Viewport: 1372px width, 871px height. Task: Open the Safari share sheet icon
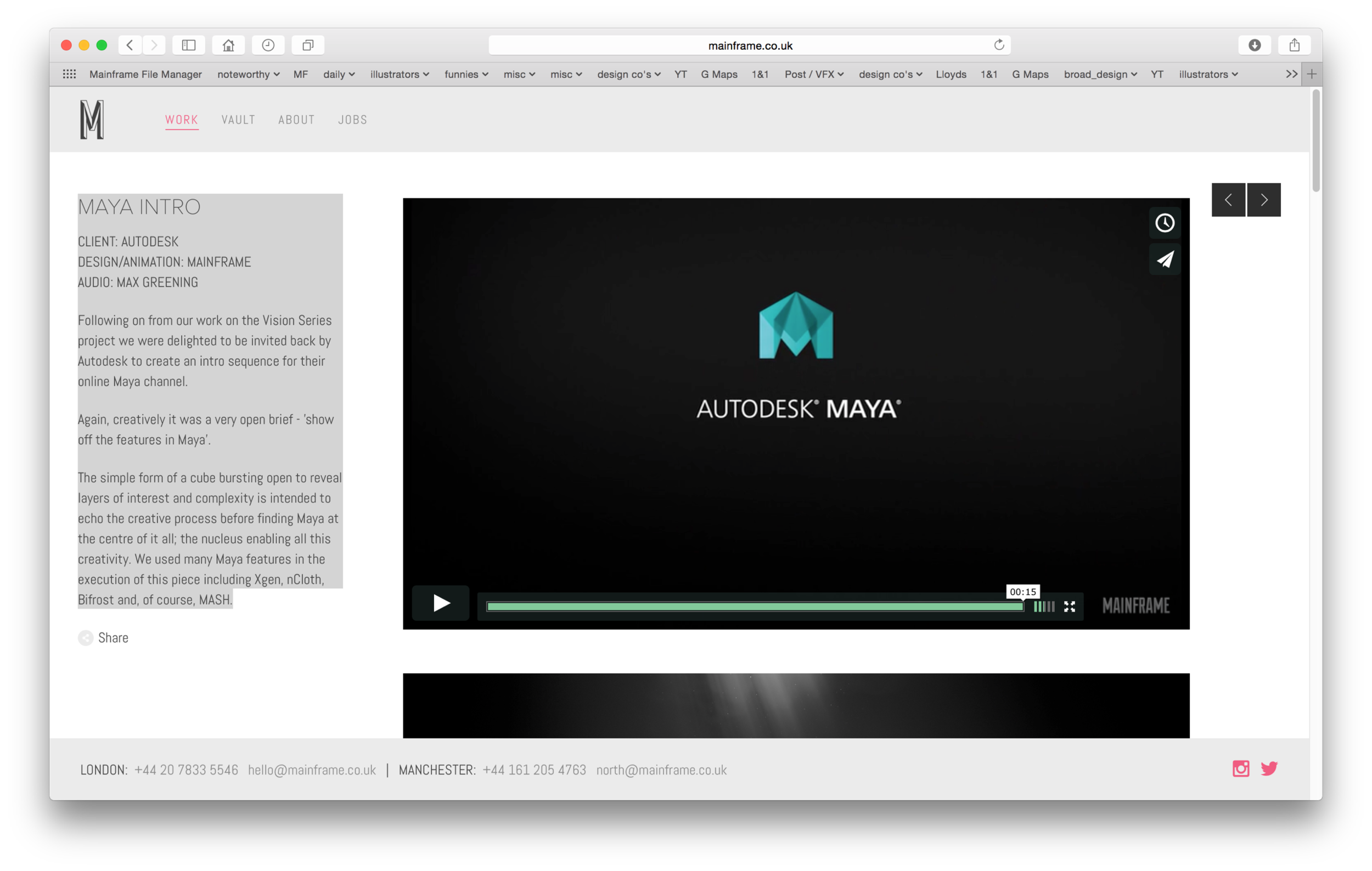point(1295,45)
